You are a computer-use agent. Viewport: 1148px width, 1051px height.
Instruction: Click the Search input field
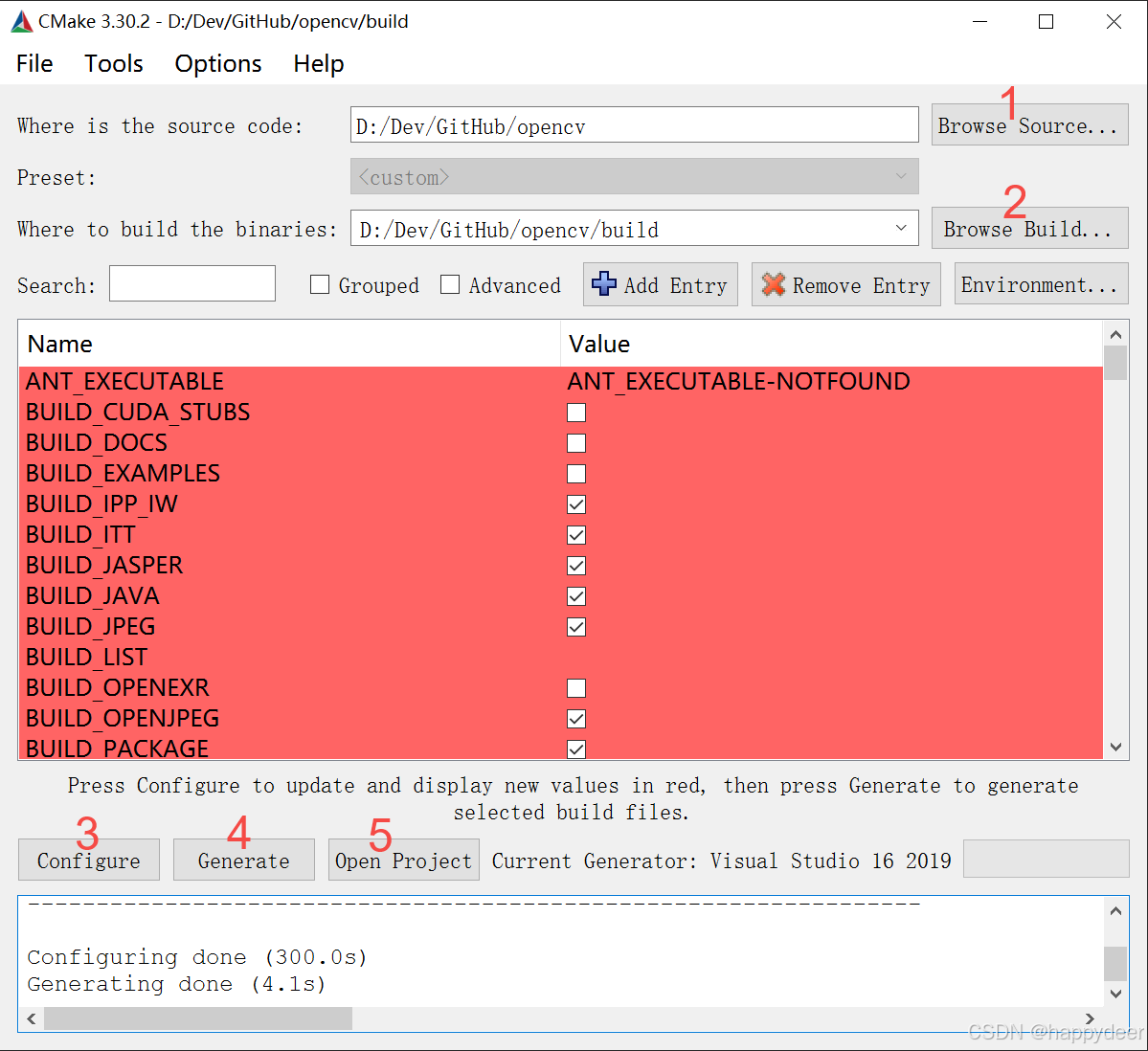[191, 283]
